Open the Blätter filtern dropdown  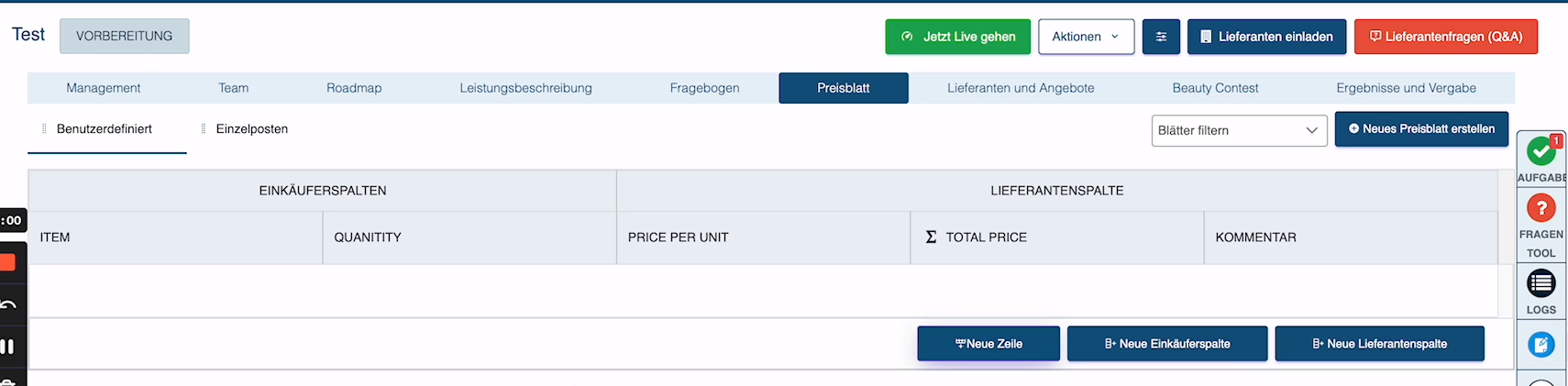[1239, 130]
